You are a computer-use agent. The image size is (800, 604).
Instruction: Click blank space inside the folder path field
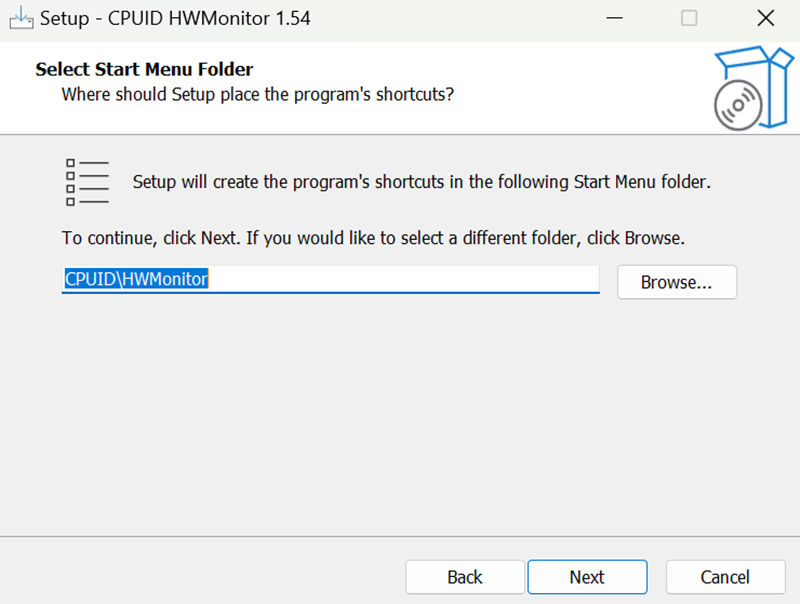420,280
